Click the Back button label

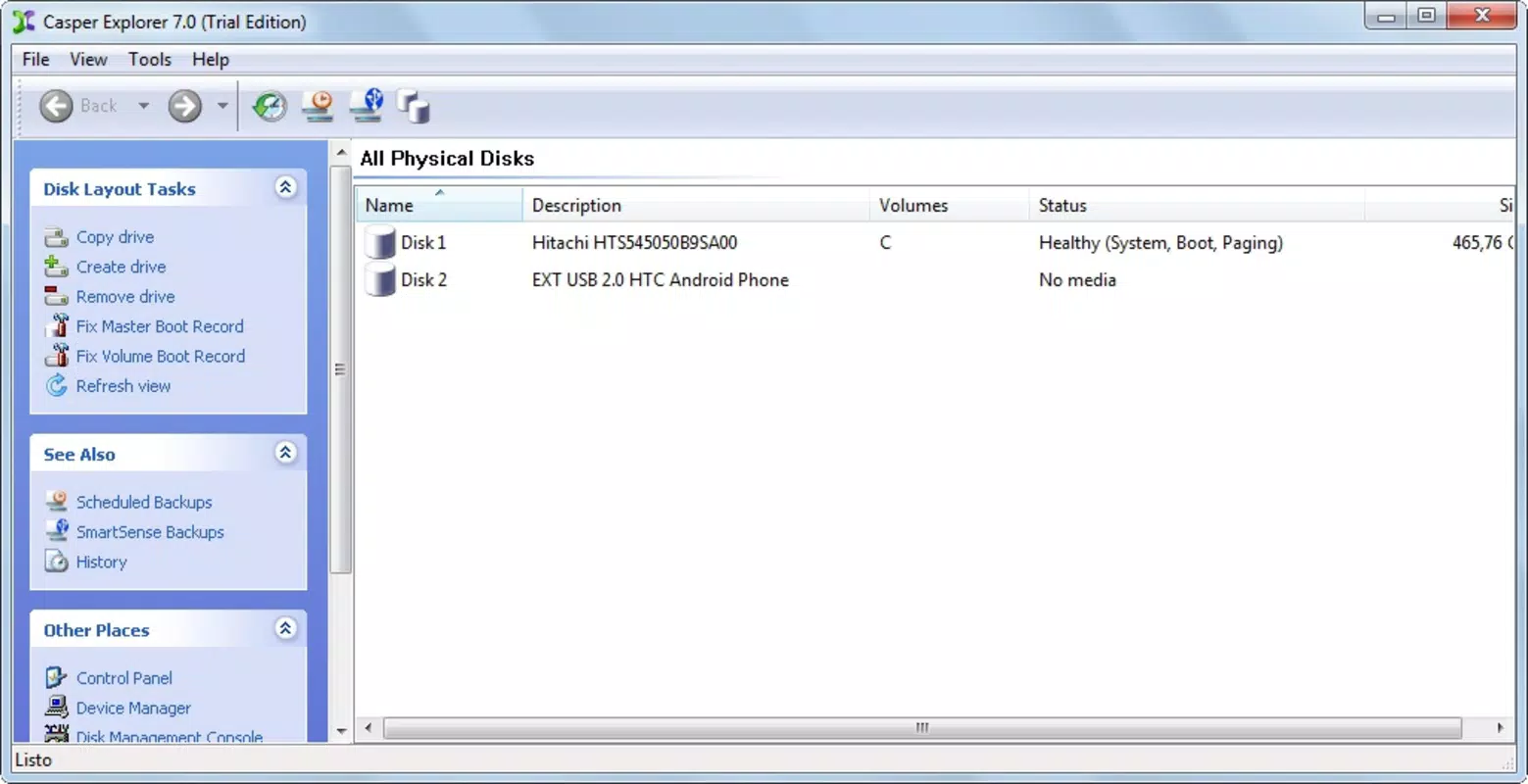coord(98,106)
